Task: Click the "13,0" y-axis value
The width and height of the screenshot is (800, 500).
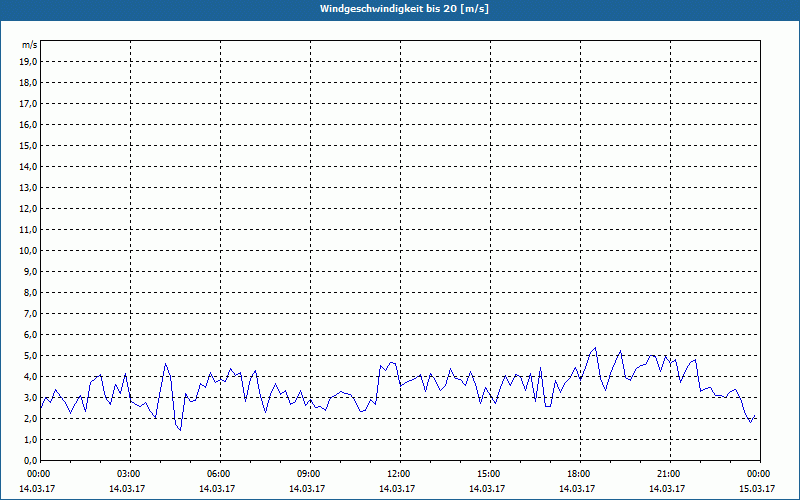Action: pos(28,188)
